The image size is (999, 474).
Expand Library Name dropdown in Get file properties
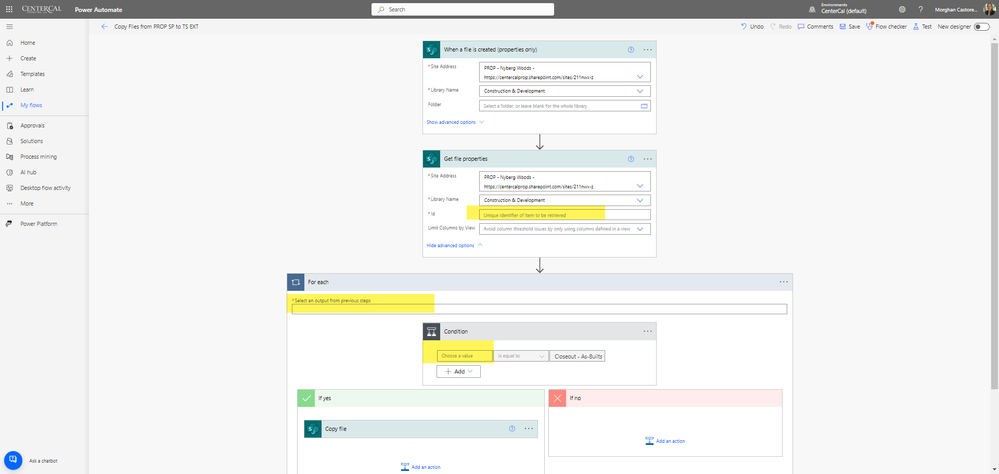[640, 200]
